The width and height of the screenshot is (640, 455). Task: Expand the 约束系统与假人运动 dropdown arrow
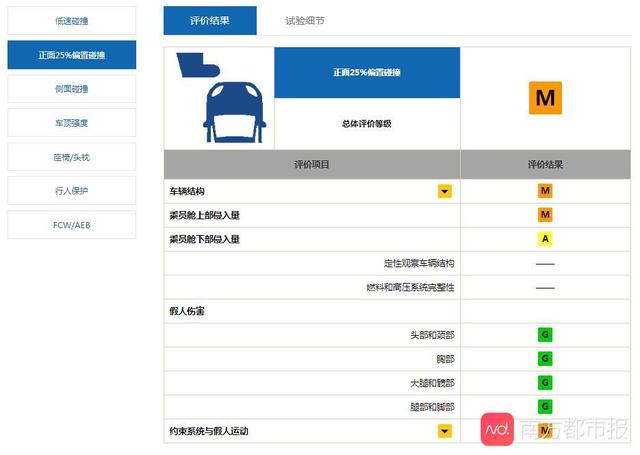(x=444, y=431)
